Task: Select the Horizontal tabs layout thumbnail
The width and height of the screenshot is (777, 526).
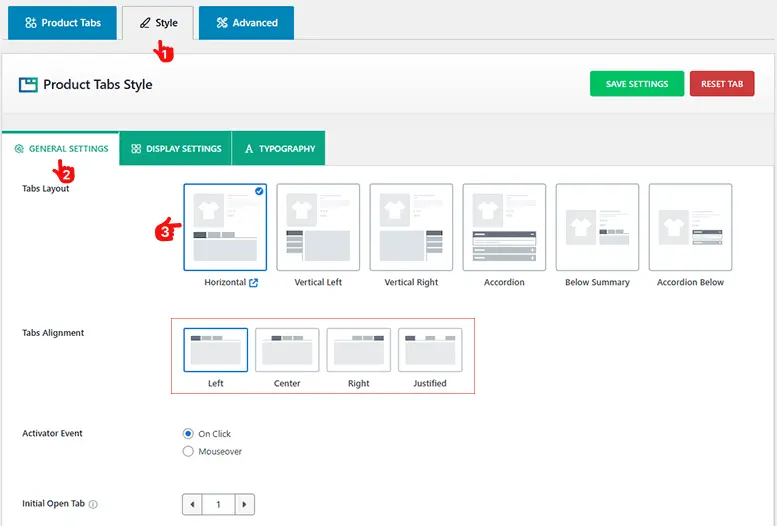Action: (225, 227)
